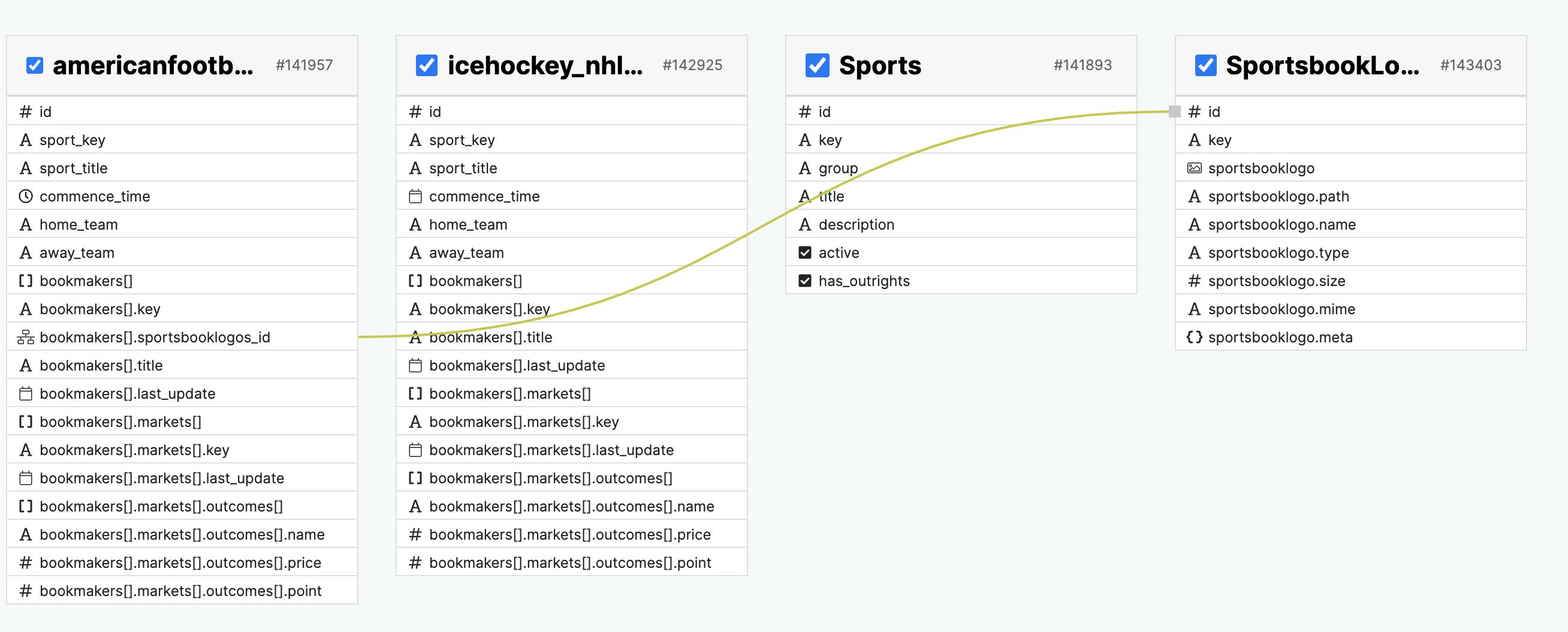Select home_team field in icehockey_nhl table
1568x632 pixels.
pyautogui.click(x=468, y=225)
